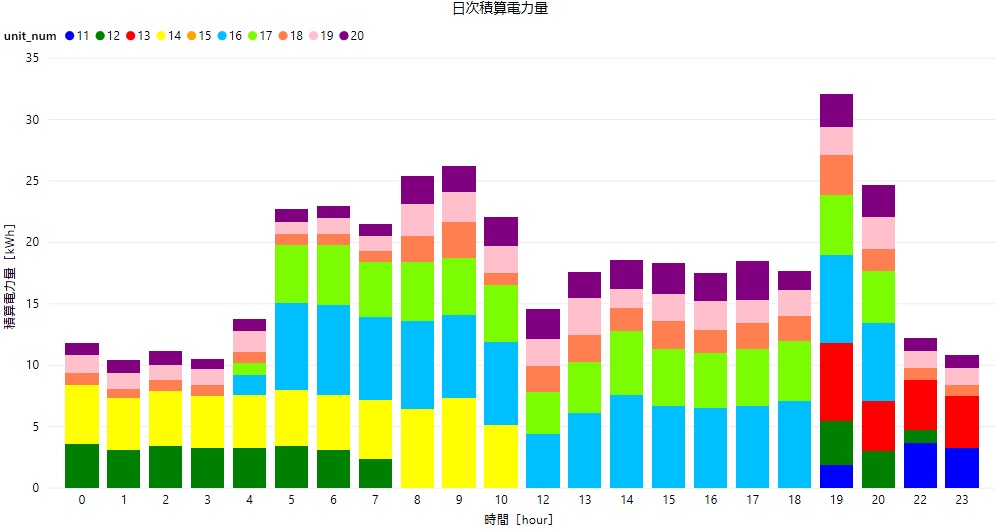Click the sky blue legend marker for unit 16
This screenshot has width=996, height=530.
tap(222, 36)
